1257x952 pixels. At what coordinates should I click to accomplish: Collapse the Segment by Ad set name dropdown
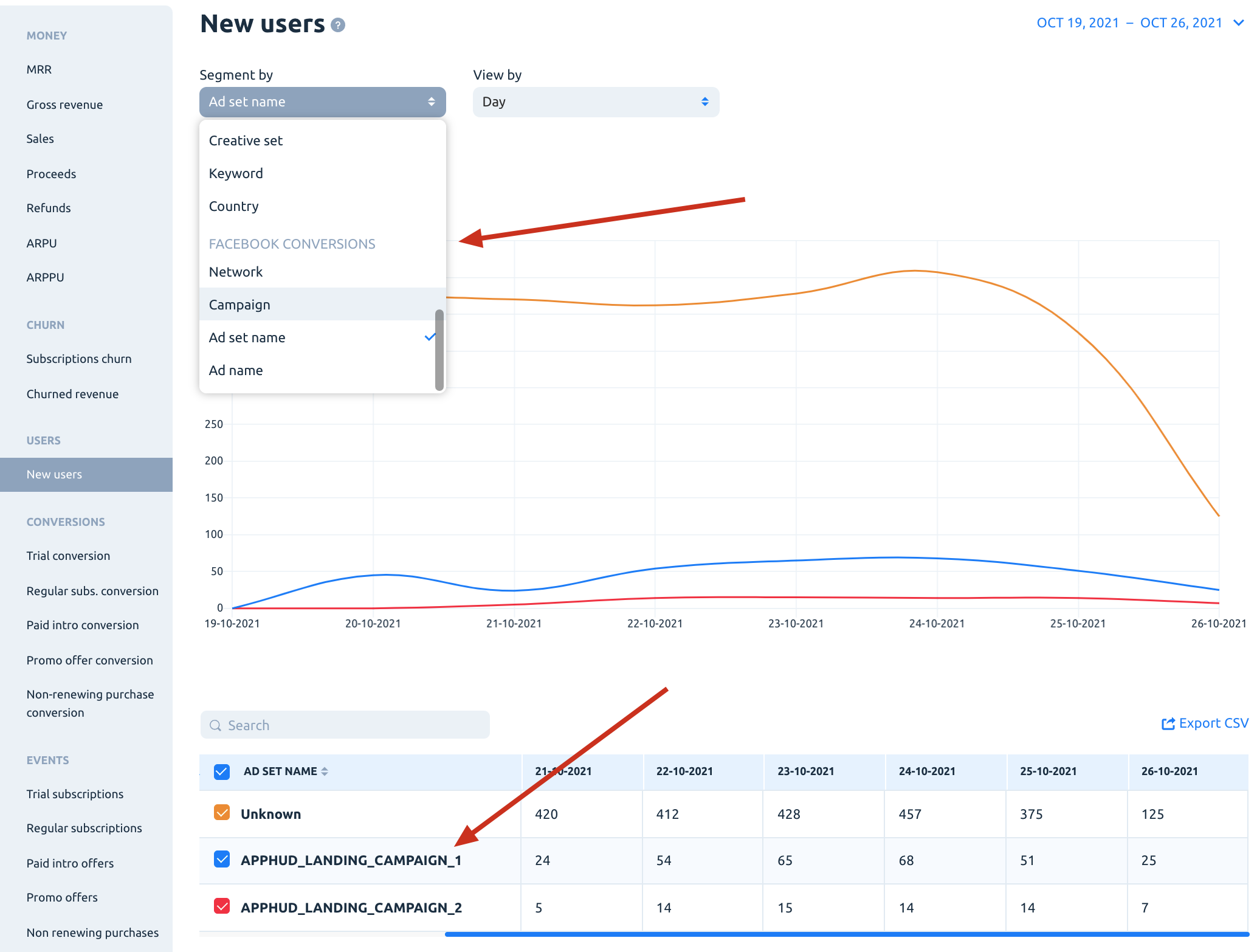[322, 102]
